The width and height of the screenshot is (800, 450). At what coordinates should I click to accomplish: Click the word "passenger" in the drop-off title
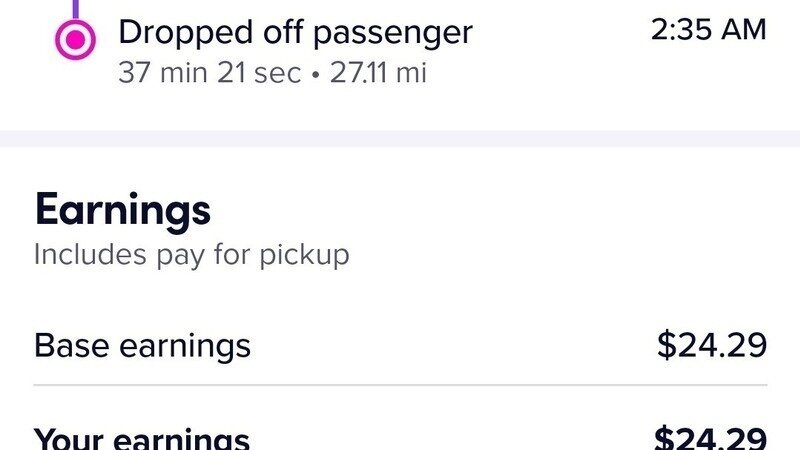point(392,33)
